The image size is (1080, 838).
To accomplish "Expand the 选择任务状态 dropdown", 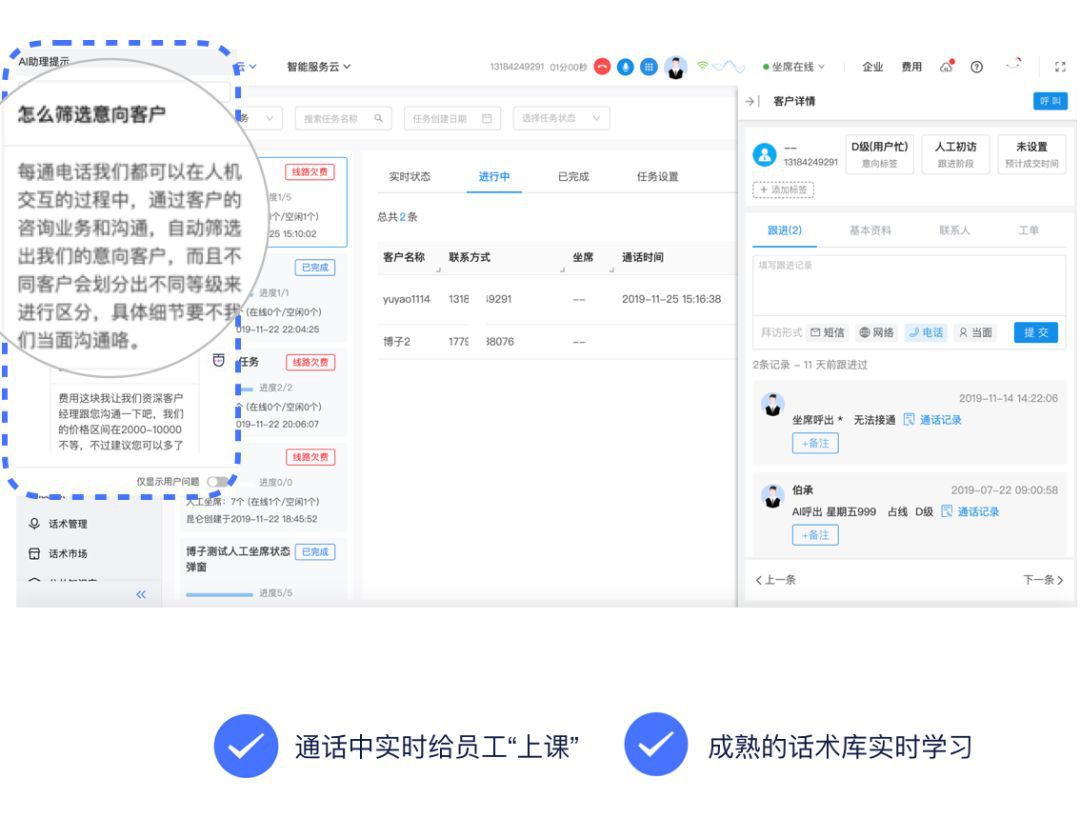I will 561,118.
